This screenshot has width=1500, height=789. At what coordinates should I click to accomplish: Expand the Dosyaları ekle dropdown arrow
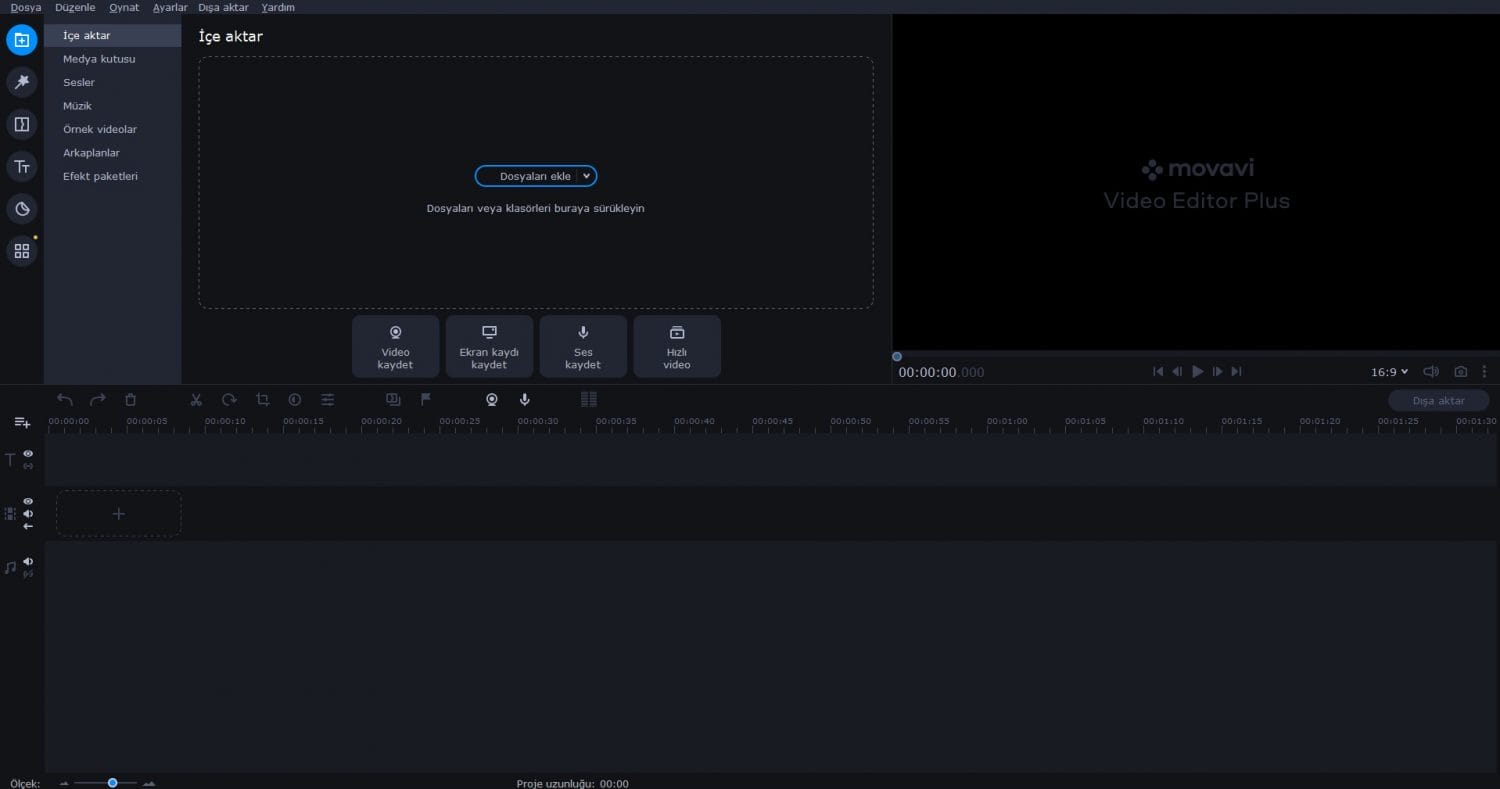[587, 176]
